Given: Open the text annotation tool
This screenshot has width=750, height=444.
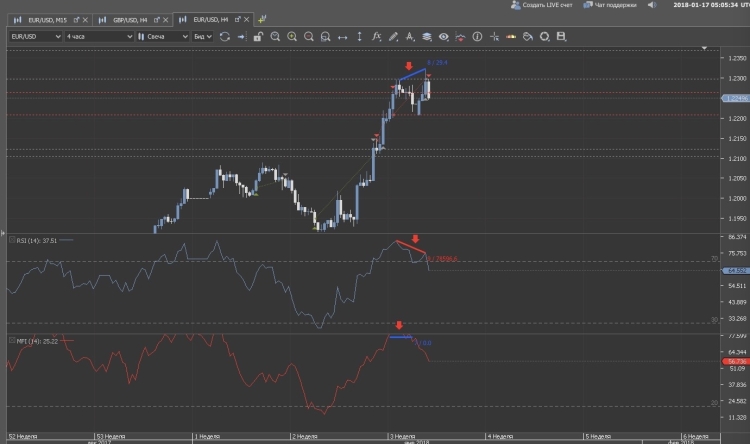Looking at the screenshot, I should coord(410,36).
